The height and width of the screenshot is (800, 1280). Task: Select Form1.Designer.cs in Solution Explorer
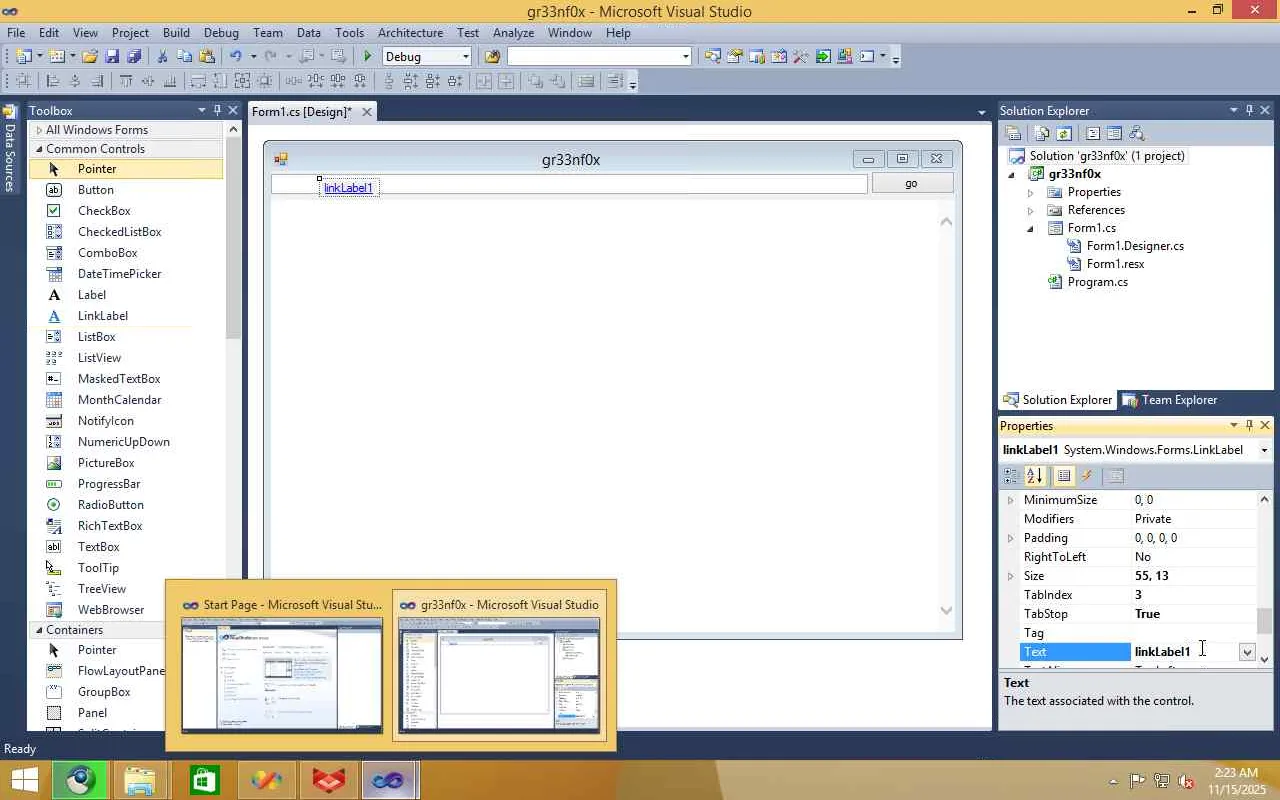click(x=1135, y=246)
